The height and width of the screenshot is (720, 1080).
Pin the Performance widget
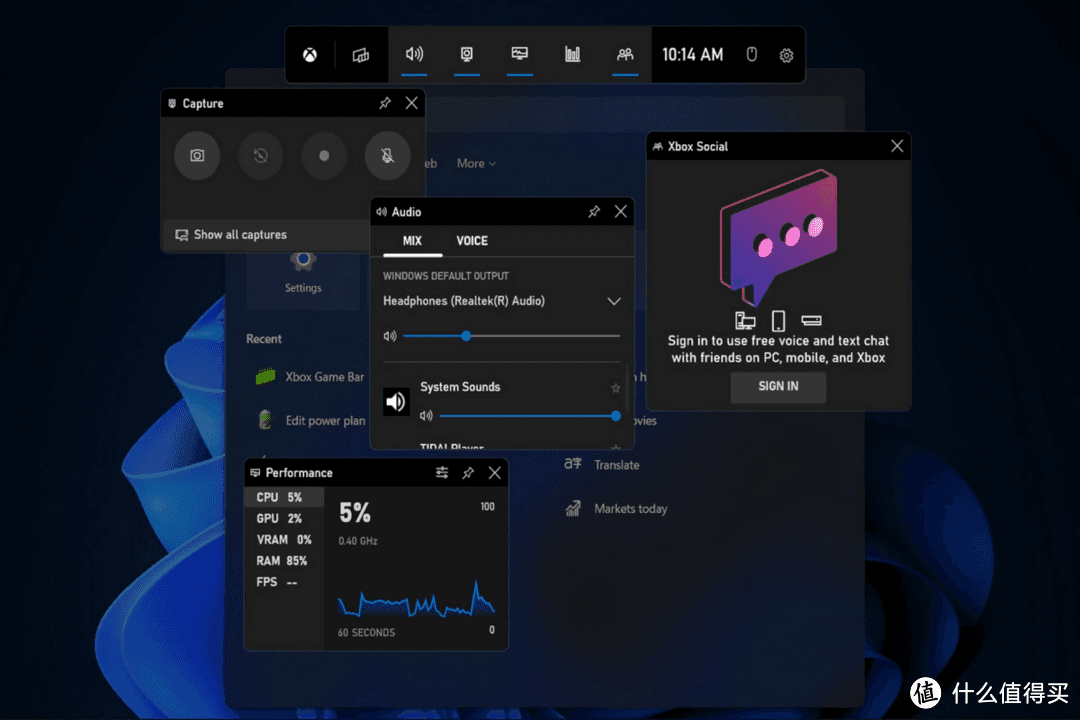pos(468,473)
